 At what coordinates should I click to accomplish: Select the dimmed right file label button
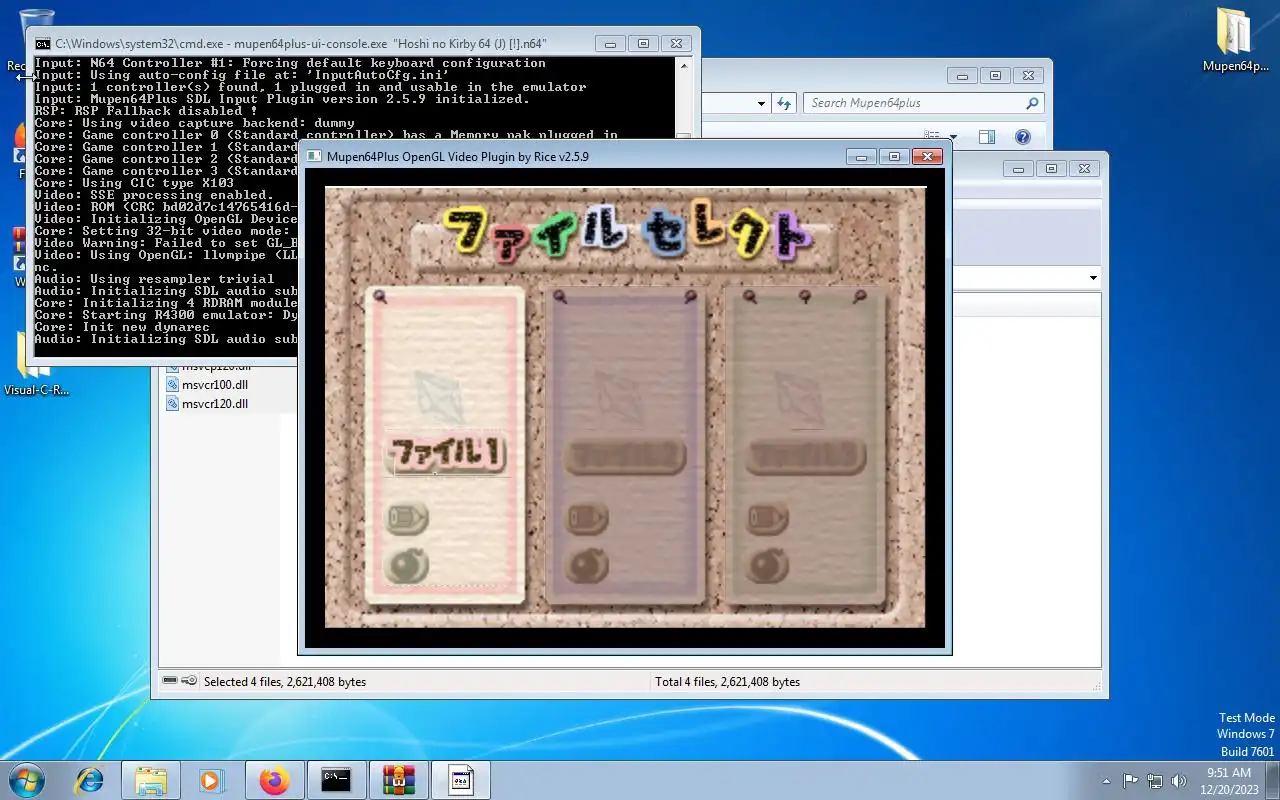pyautogui.click(x=807, y=457)
